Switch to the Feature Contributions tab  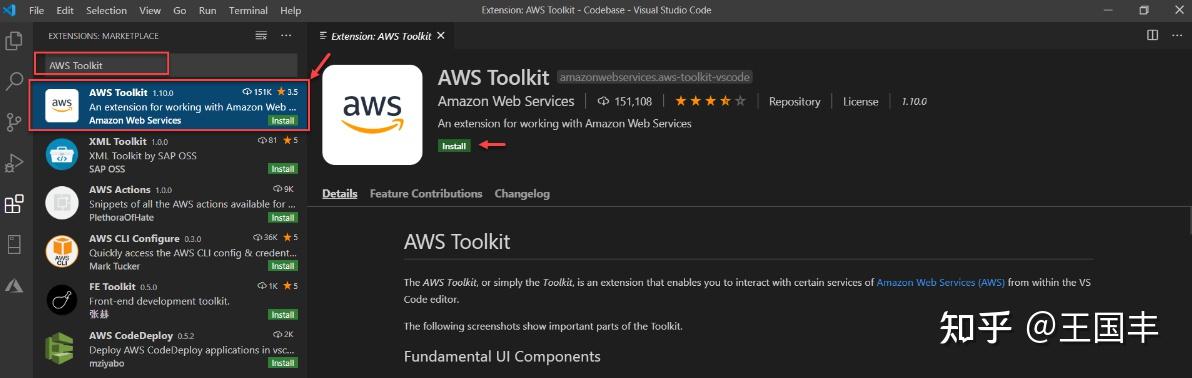426,194
